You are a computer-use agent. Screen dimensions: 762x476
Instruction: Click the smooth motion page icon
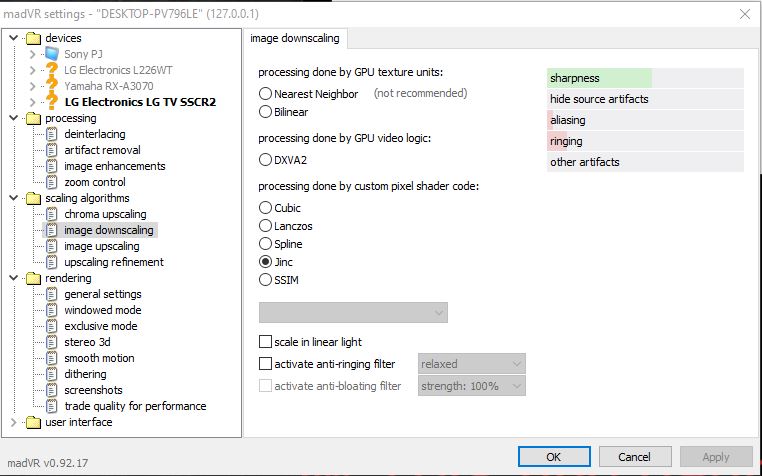coord(52,358)
